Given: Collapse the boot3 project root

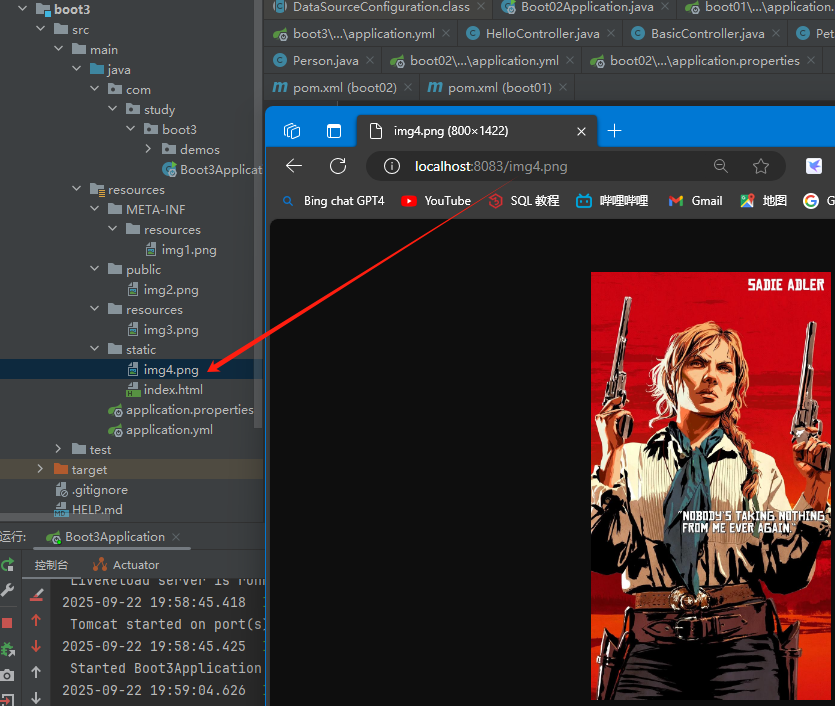Looking at the screenshot, I should pyautogui.click(x=23, y=9).
